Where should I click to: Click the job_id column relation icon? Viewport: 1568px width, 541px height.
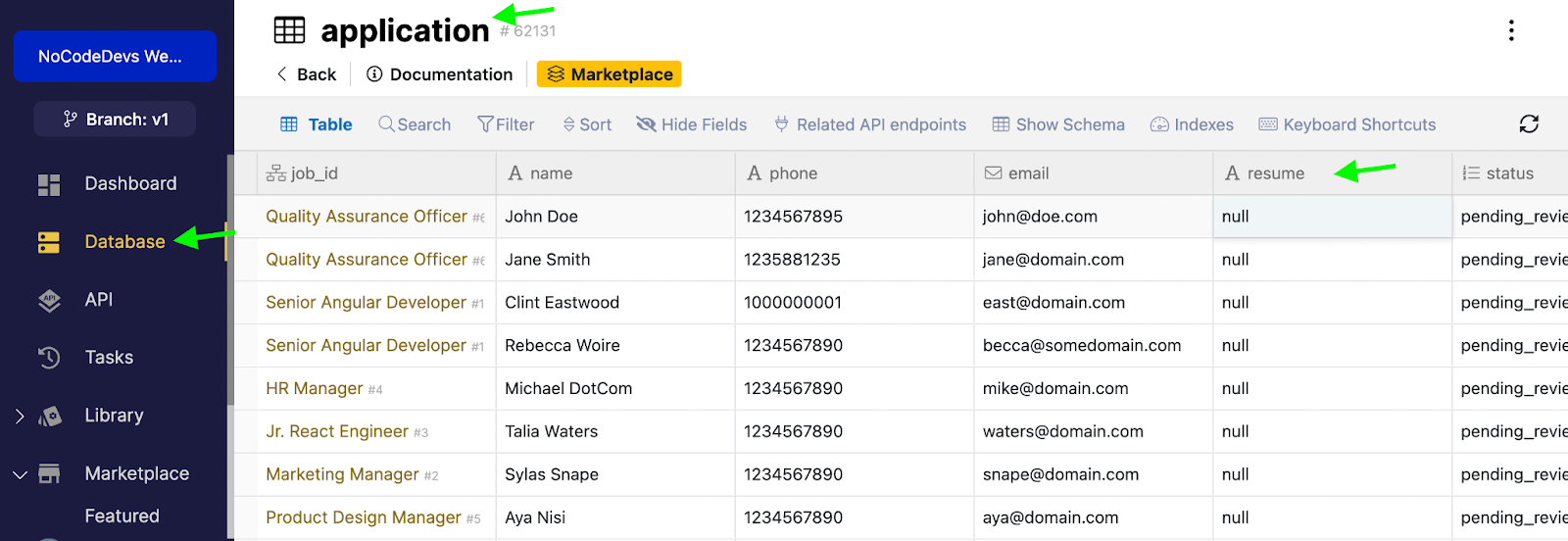click(x=276, y=173)
